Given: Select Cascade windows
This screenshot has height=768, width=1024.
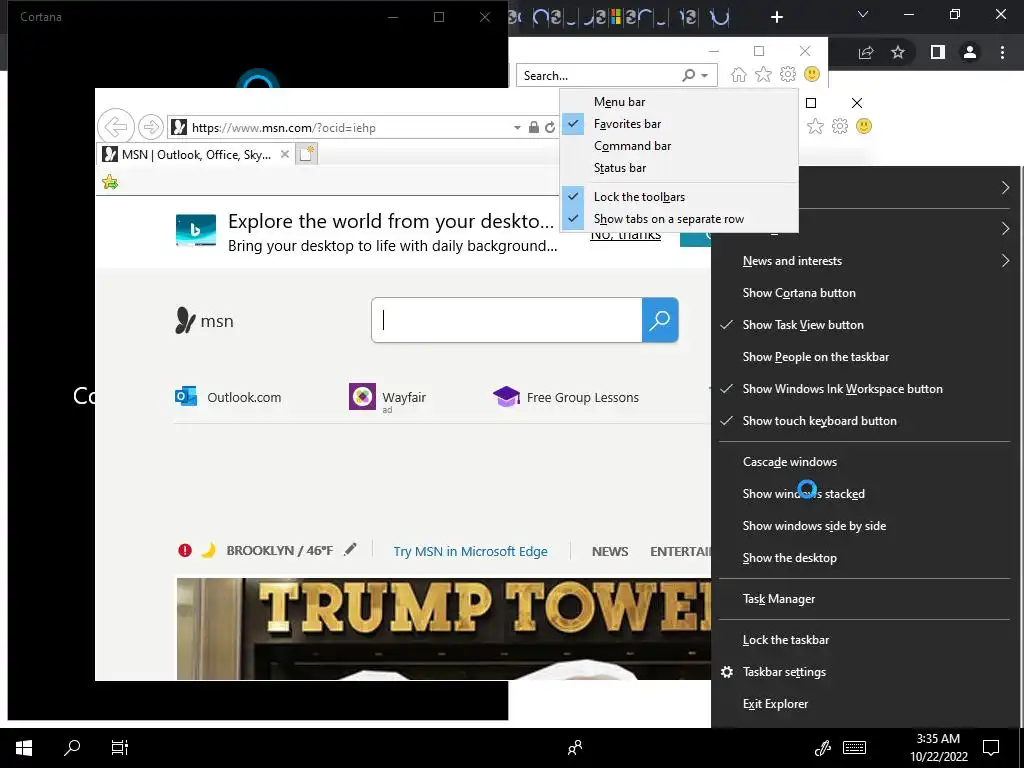Looking at the screenshot, I should tap(865, 462).
